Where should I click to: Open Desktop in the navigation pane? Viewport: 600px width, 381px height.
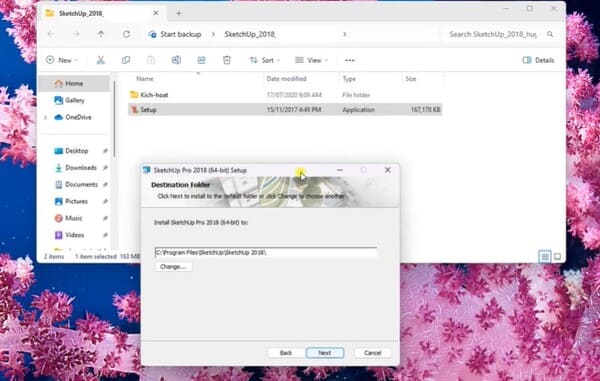pos(77,151)
